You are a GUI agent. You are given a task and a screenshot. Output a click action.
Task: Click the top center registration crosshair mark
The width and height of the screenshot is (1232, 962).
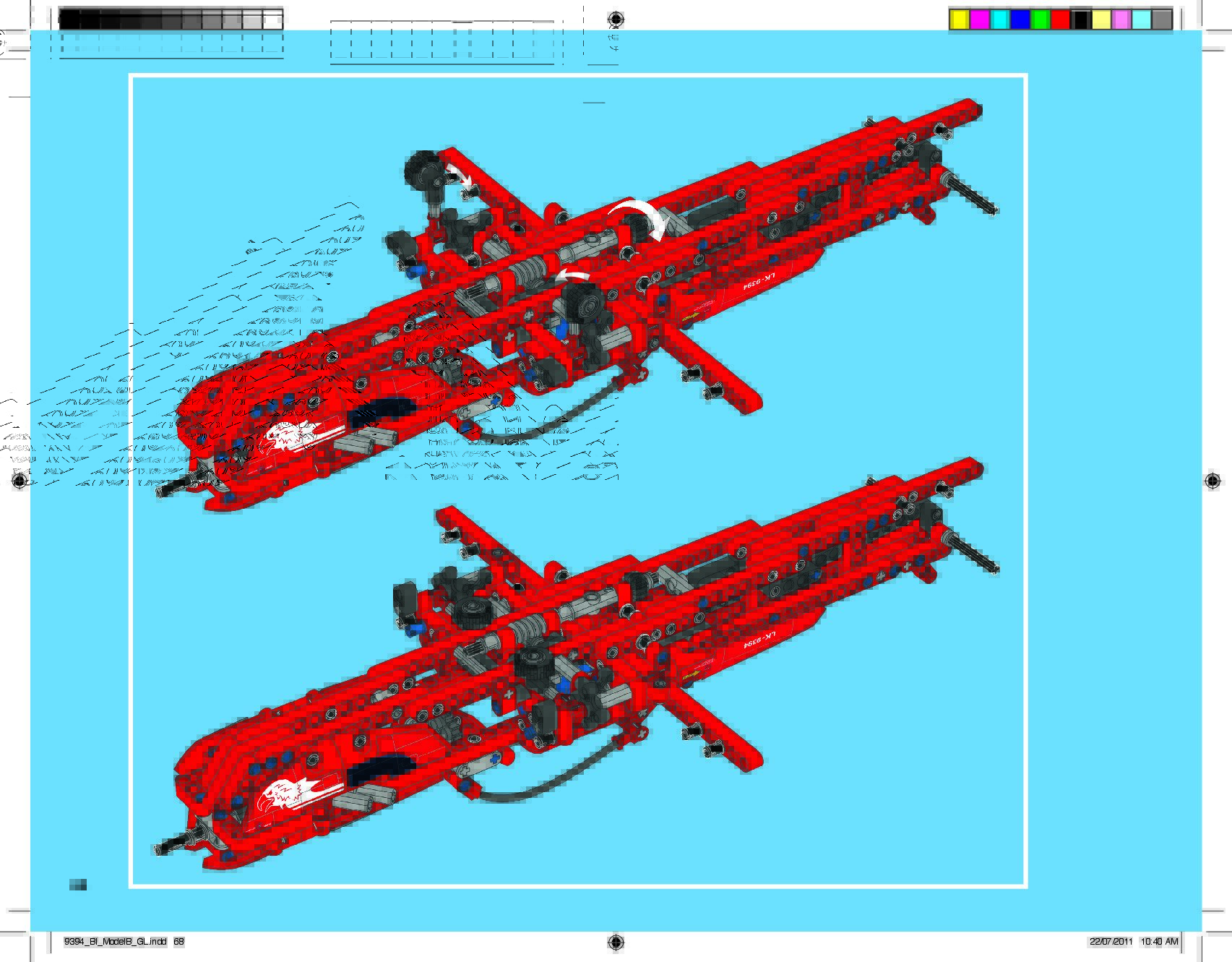[x=616, y=19]
